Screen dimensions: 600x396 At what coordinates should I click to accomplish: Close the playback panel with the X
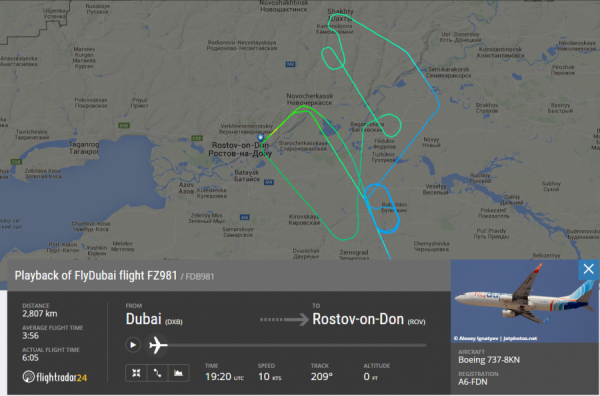pyautogui.click(x=589, y=269)
